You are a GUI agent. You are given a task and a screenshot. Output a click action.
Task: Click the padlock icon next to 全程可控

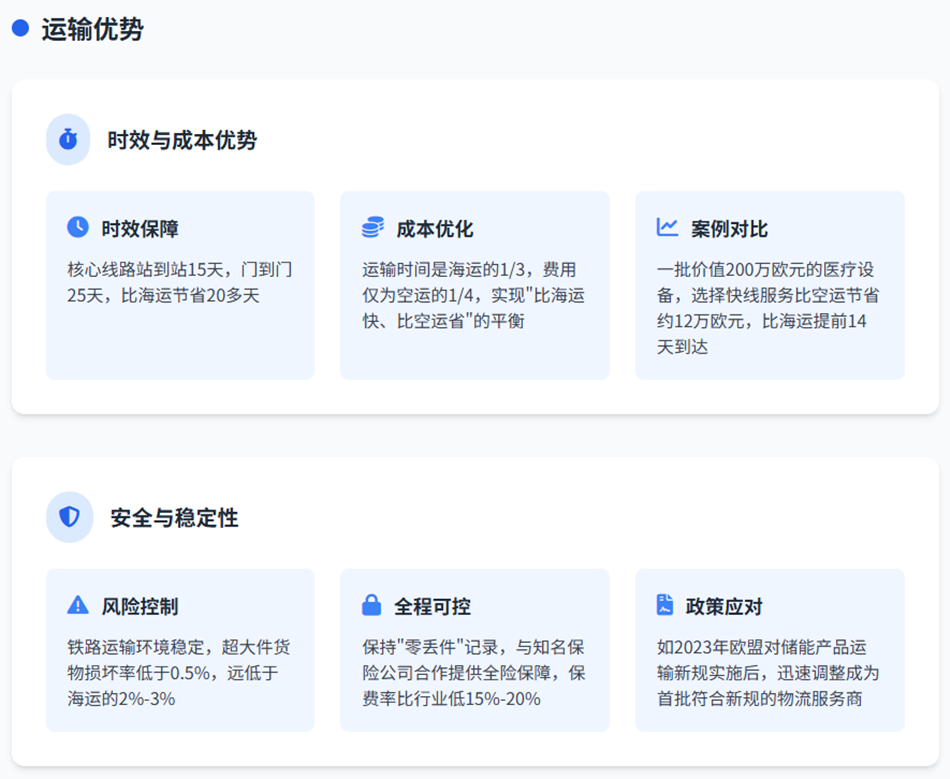coord(372,605)
